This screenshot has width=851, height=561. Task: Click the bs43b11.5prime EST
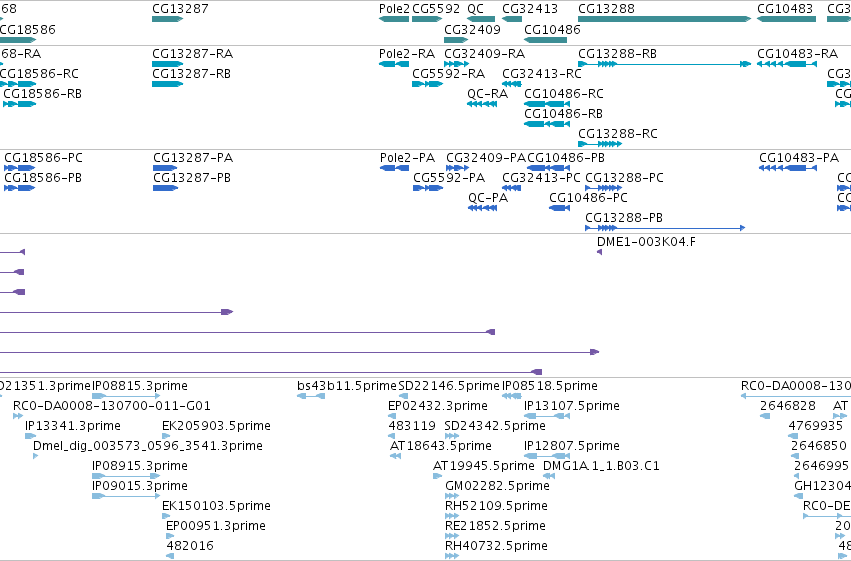[311, 396]
